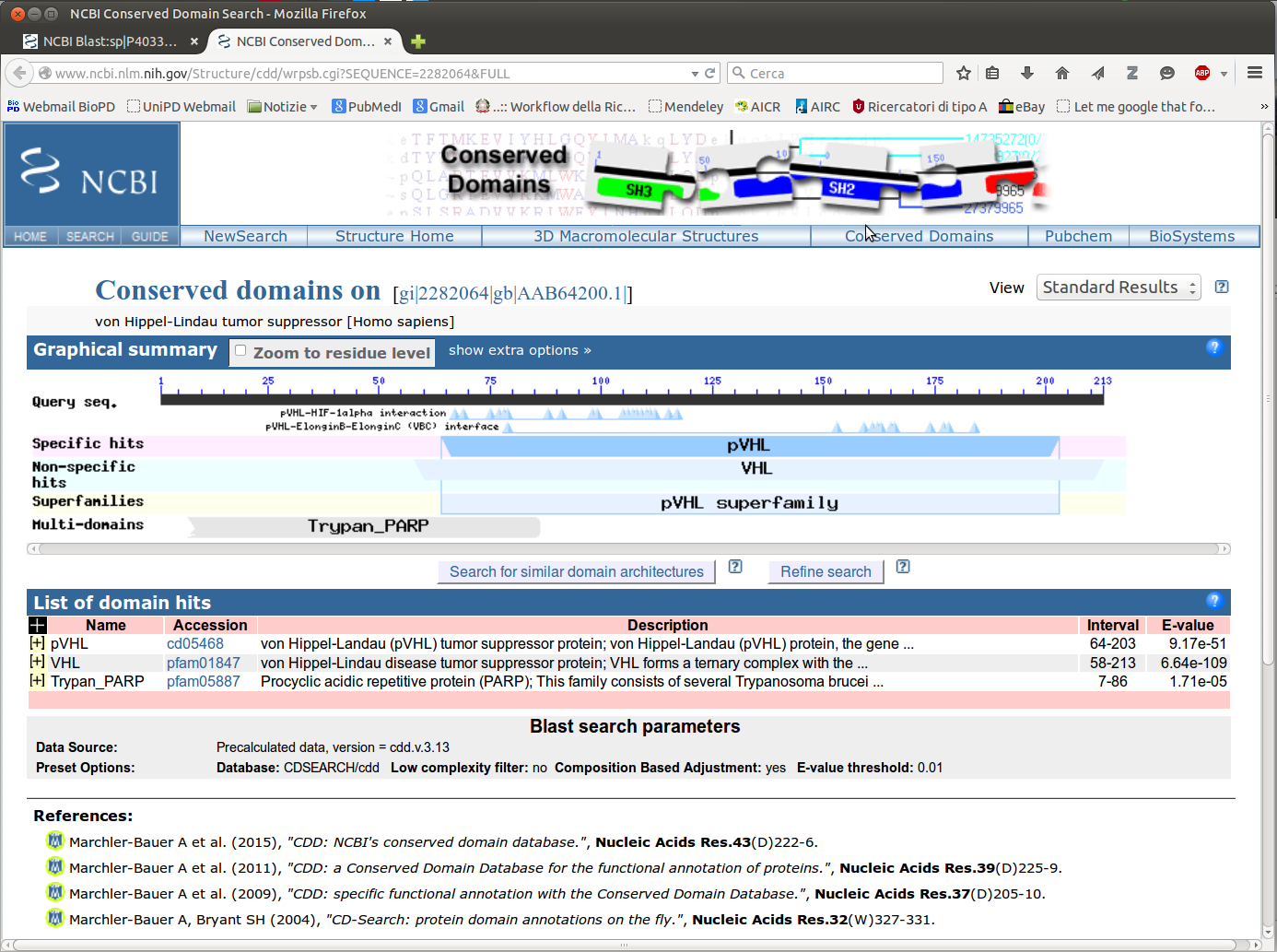
Task: Bookmark this page with the star icon
Action: click(964, 73)
